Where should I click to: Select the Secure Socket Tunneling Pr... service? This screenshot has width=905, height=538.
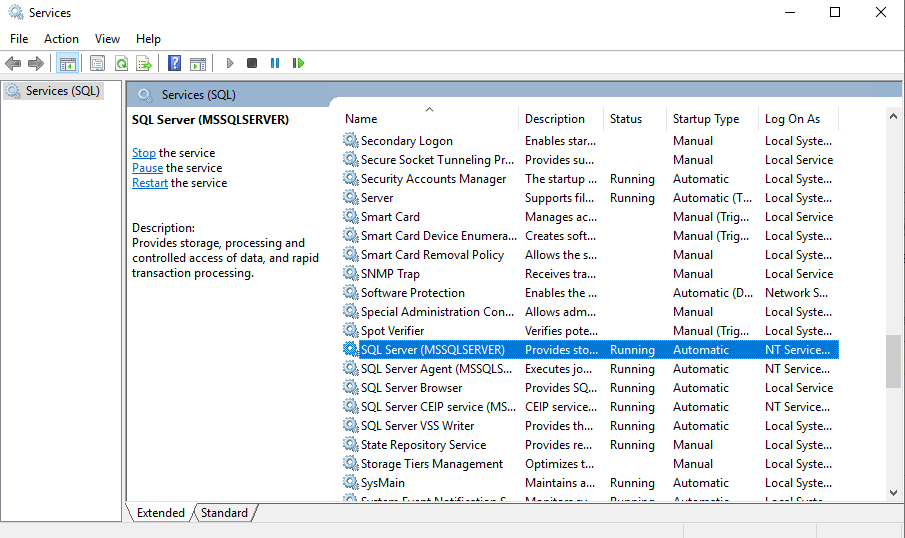tap(437, 159)
